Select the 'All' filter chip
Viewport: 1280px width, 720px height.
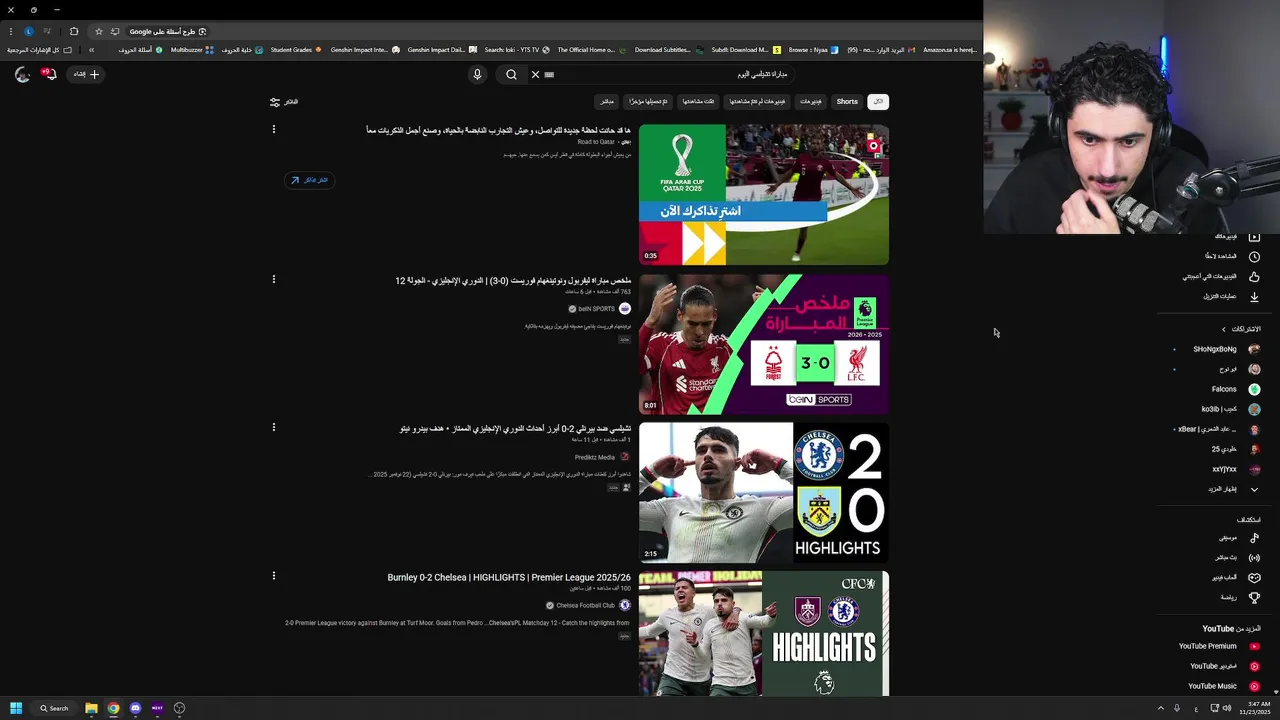click(x=878, y=101)
